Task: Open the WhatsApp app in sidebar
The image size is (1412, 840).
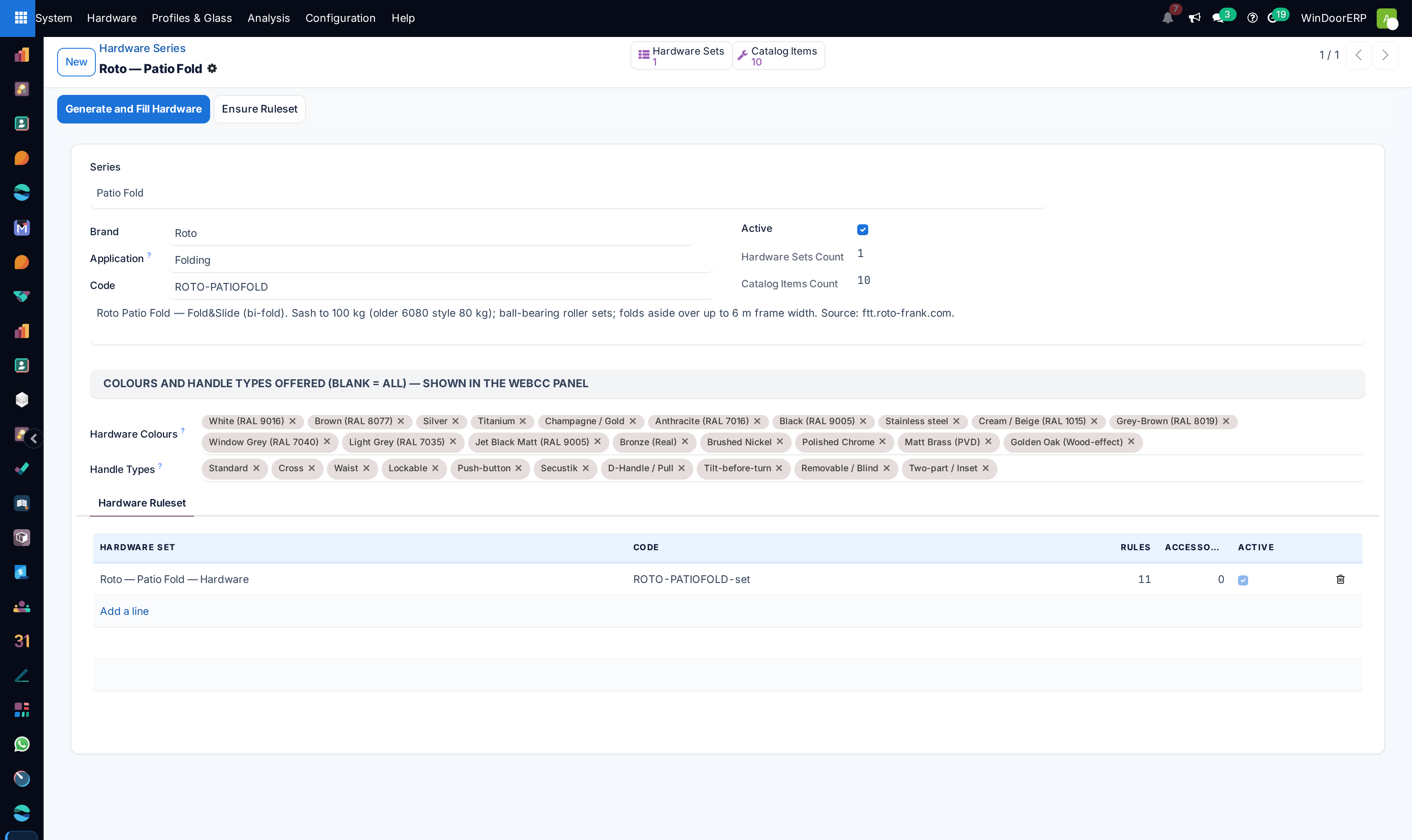Action: tap(21, 744)
